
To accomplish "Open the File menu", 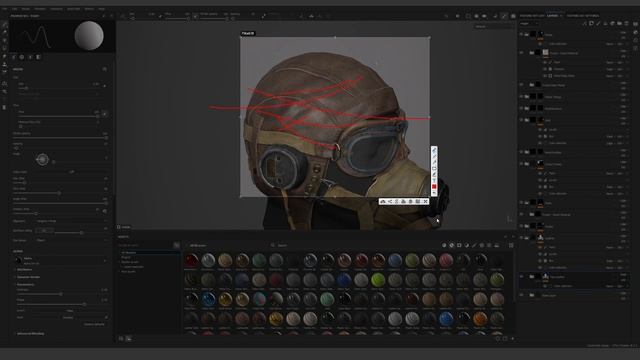I will tap(5, 9).
